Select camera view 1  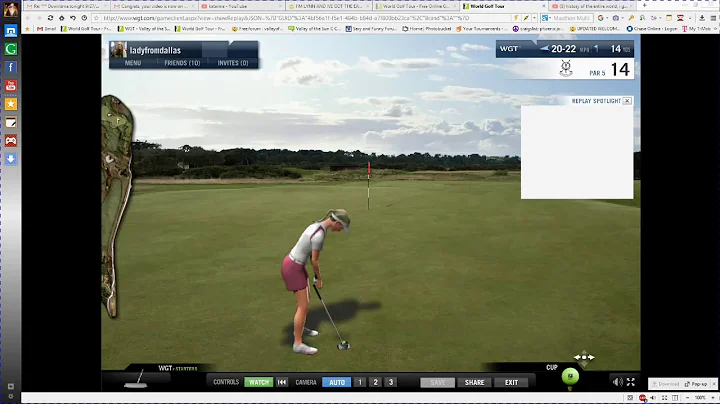pyautogui.click(x=360, y=382)
